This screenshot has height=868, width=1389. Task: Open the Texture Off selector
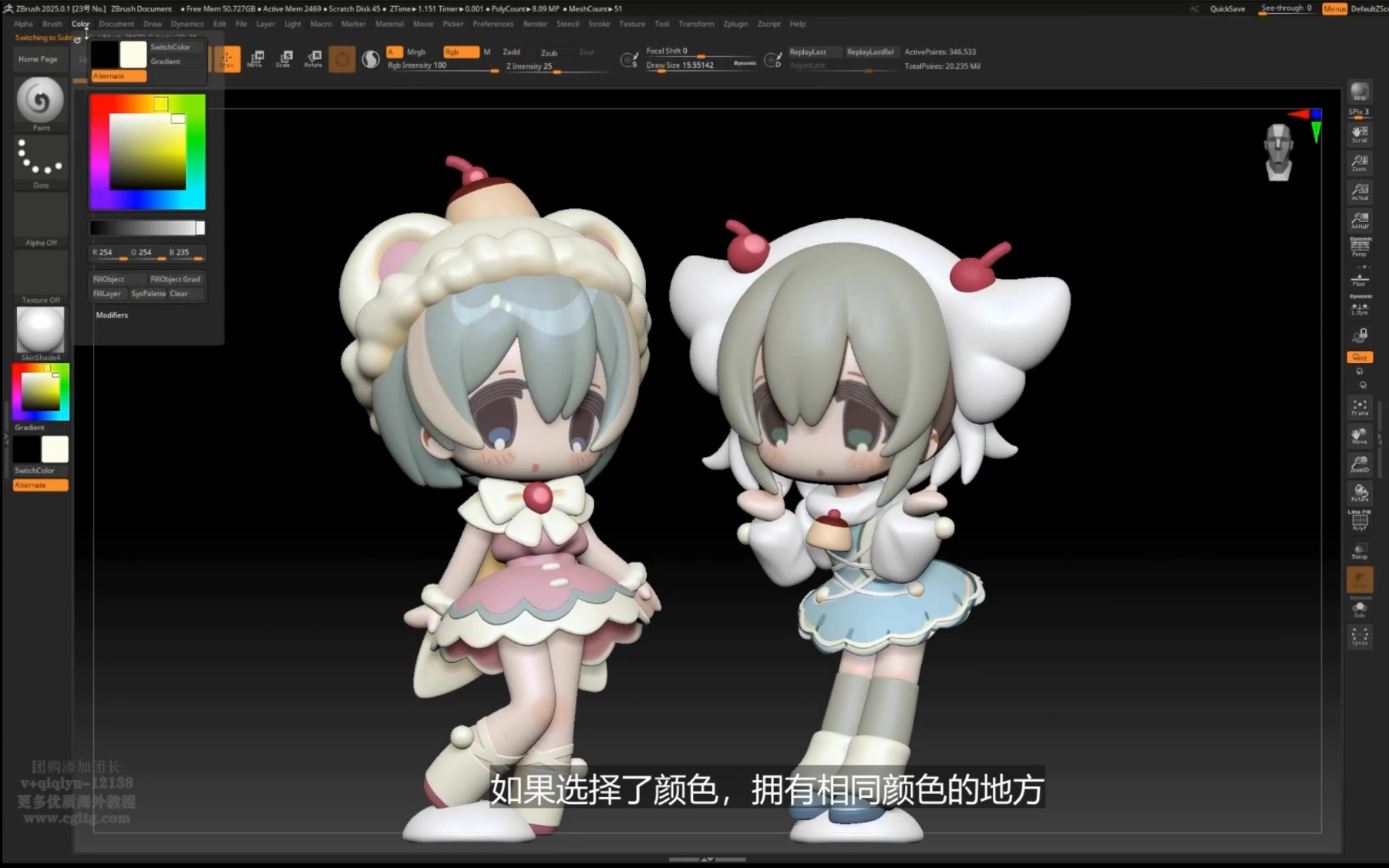(40, 278)
